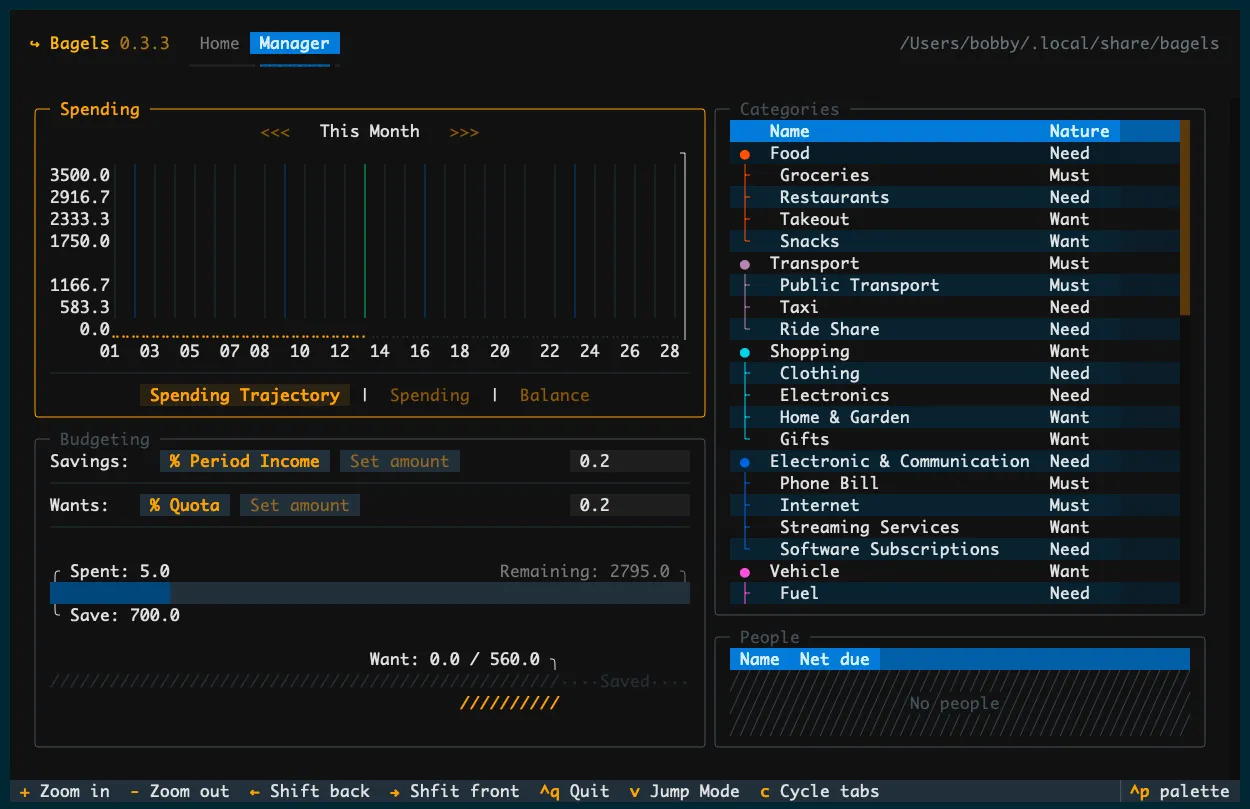Click the orange Food category dot
This screenshot has width=1250, height=809.
click(745, 154)
